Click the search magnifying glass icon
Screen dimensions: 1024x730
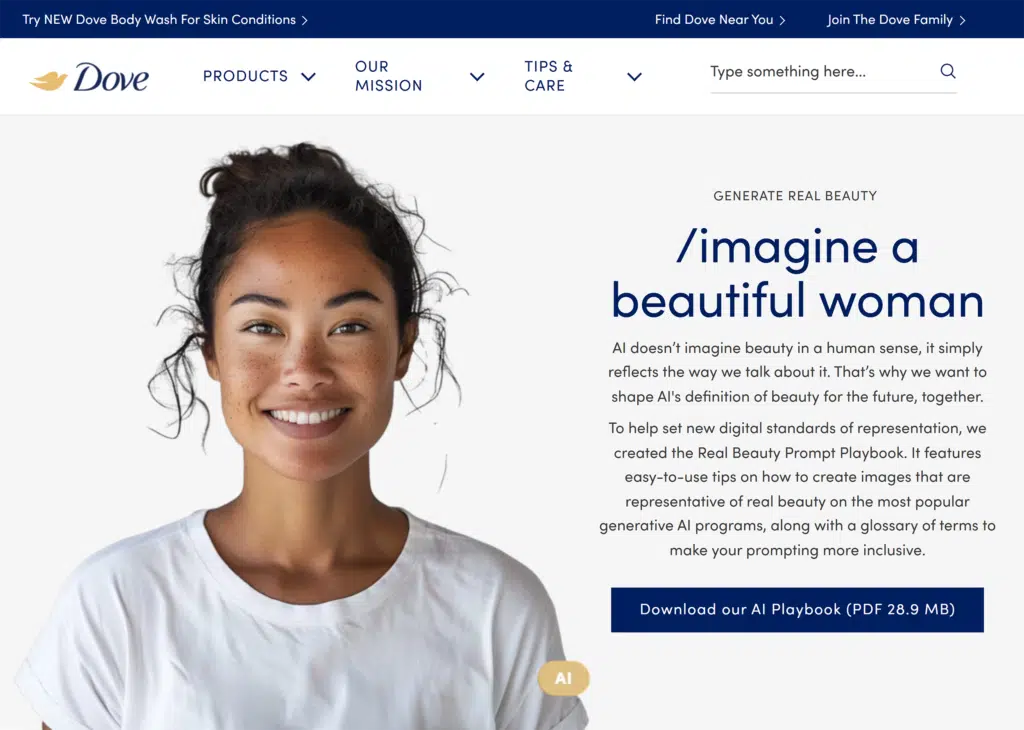948,71
